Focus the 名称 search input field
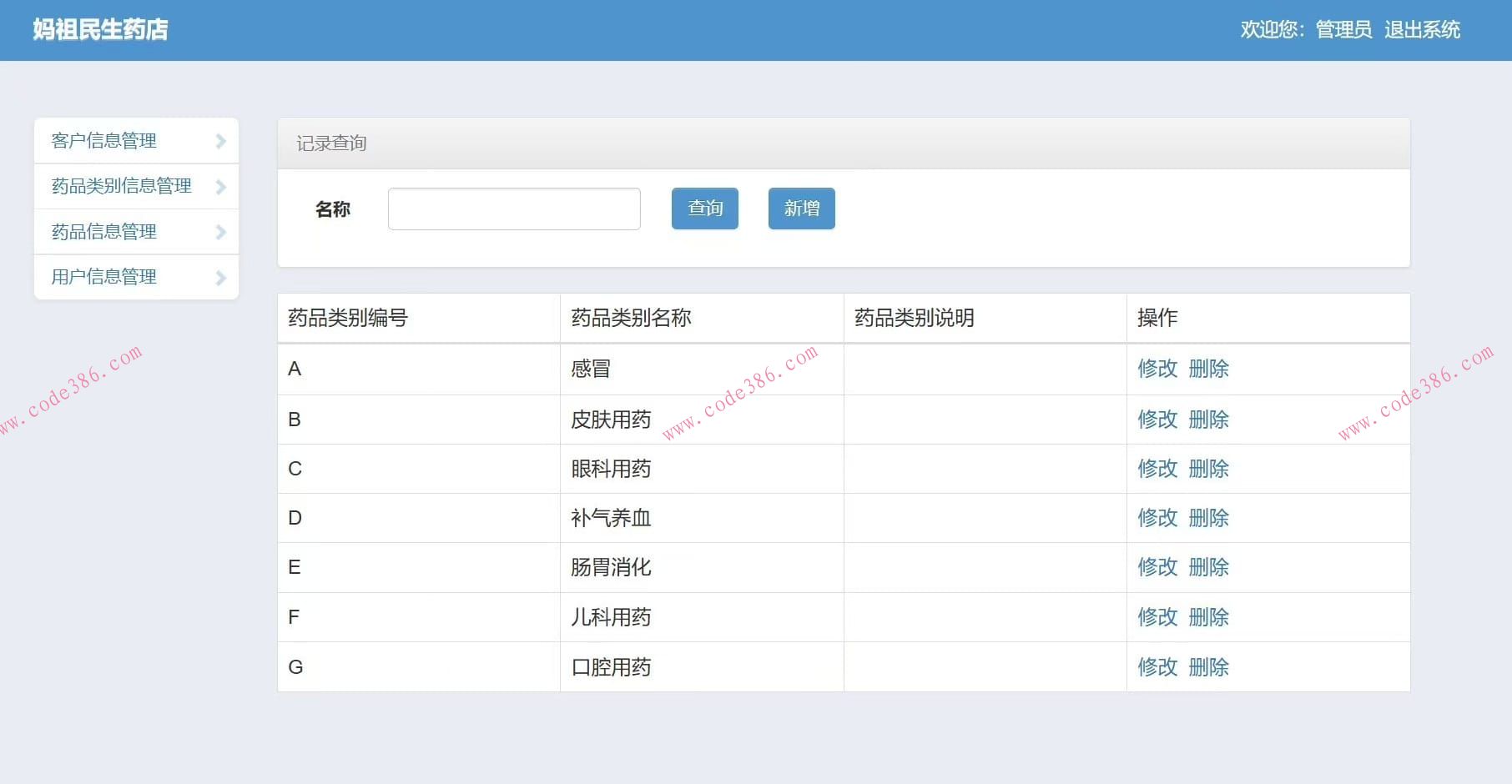Viewport: 1512px width, 784px height. (514, 209)
